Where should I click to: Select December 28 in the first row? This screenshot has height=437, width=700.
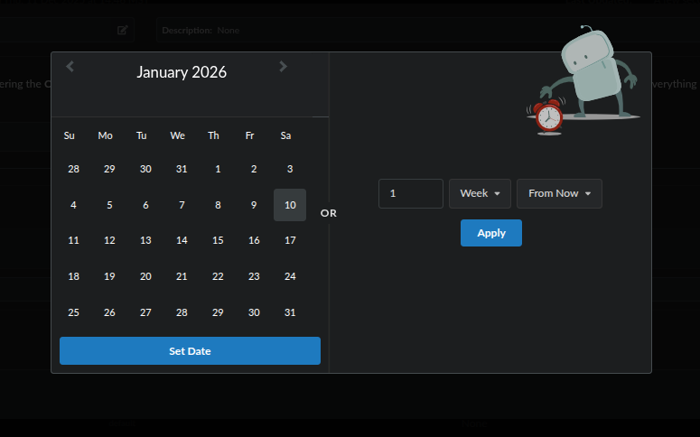pos(73,169)
